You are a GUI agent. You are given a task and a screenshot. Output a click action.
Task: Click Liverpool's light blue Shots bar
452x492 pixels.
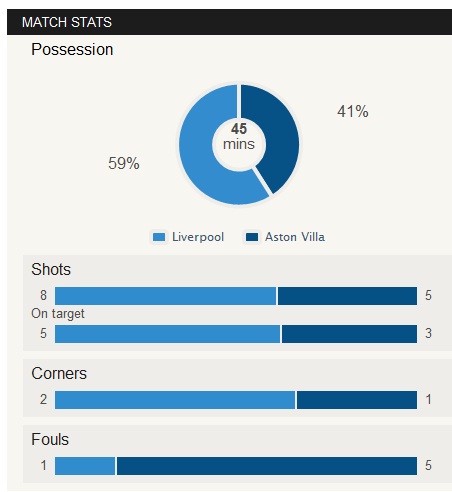[165, 296]
